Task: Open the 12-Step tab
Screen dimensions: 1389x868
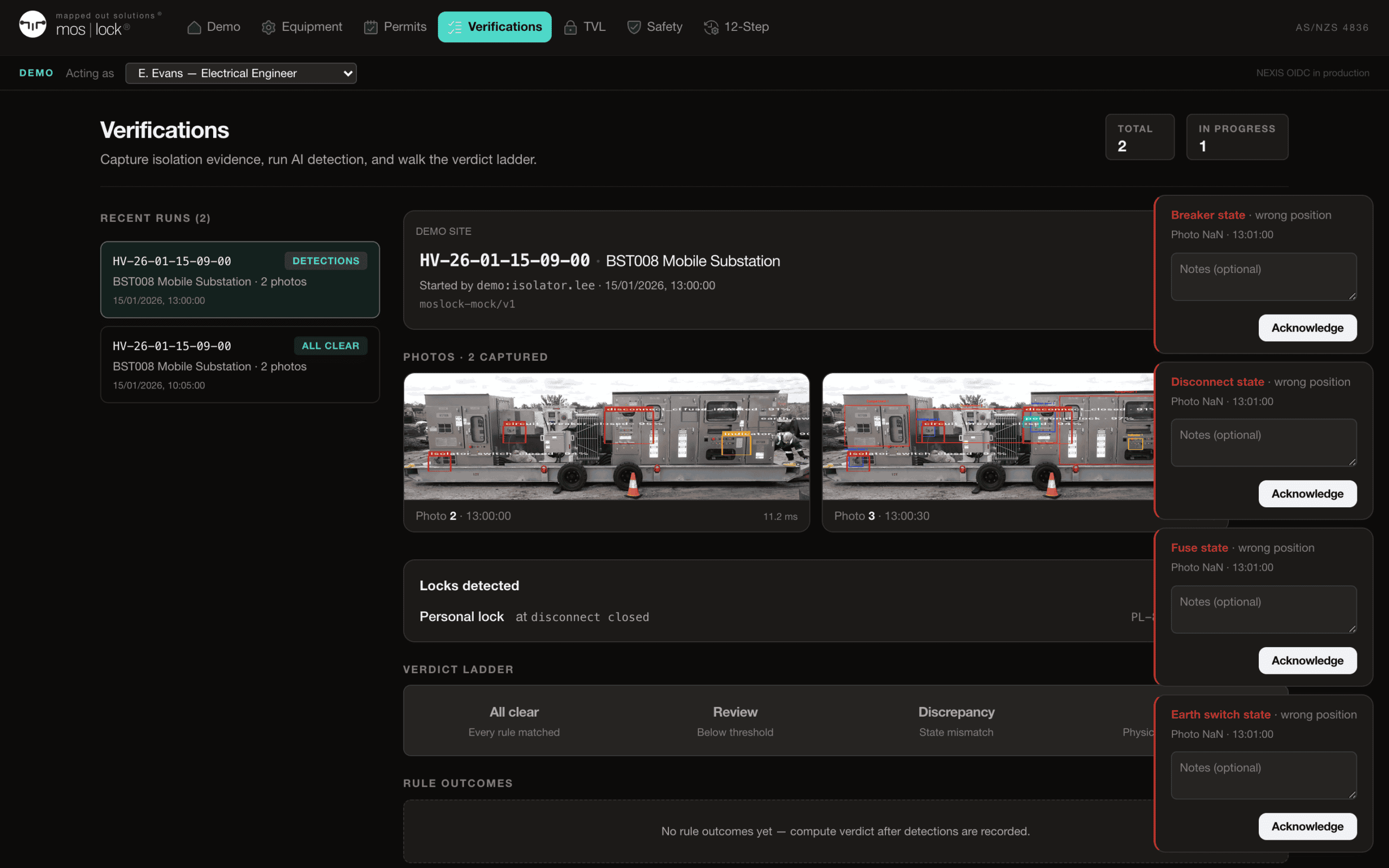Action: pyautogui.click(x=736, y=27)
